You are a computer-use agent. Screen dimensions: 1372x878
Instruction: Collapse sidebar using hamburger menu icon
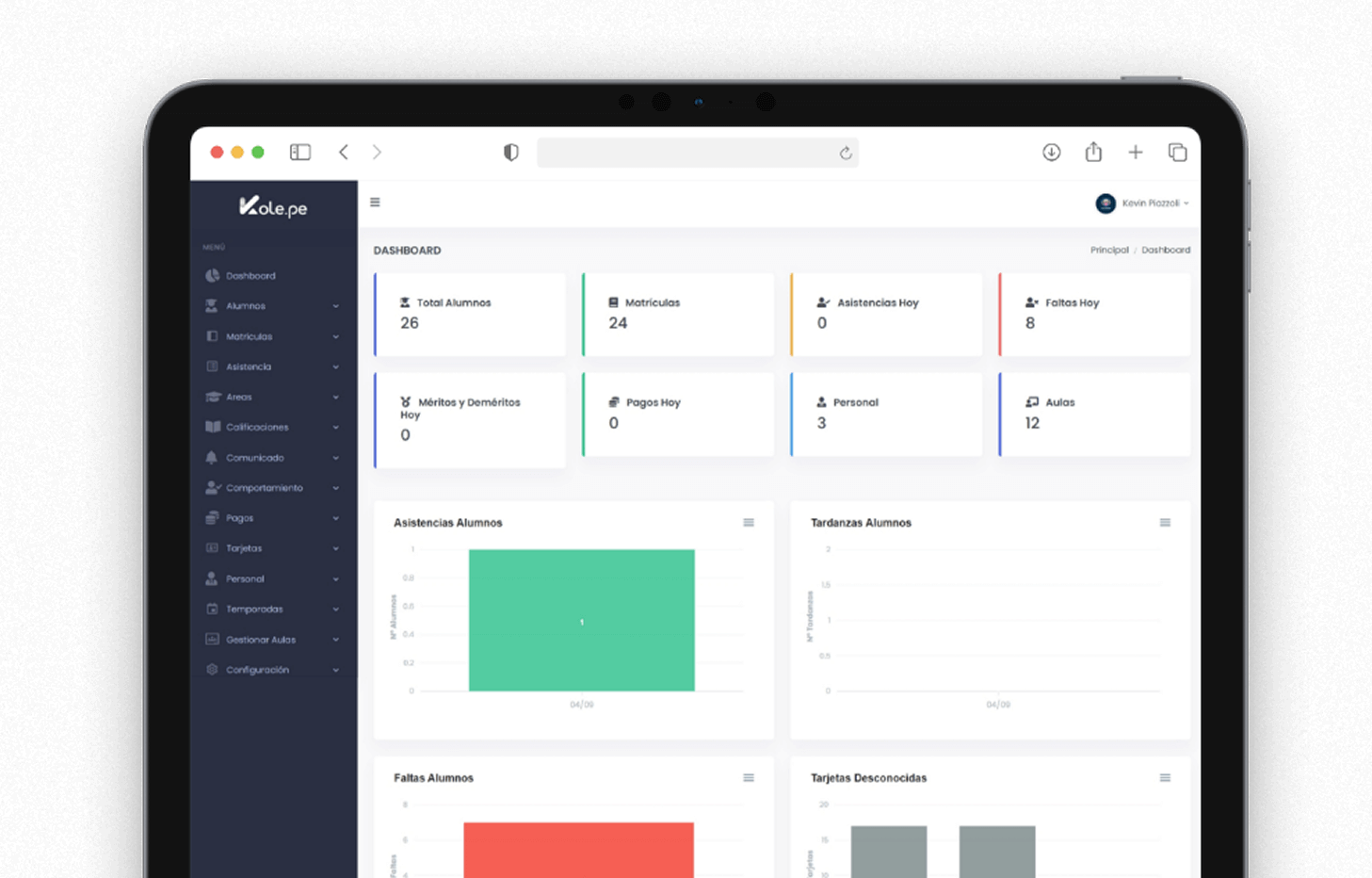[375, 203]
